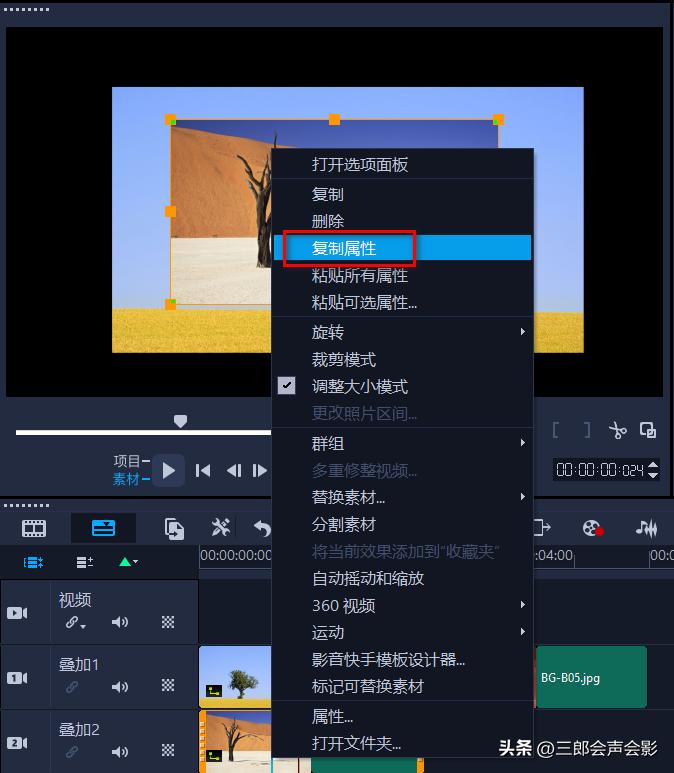Expand the 旋转 submenu
The height and width of the screenshot is (773, 674).
(402, 332)
